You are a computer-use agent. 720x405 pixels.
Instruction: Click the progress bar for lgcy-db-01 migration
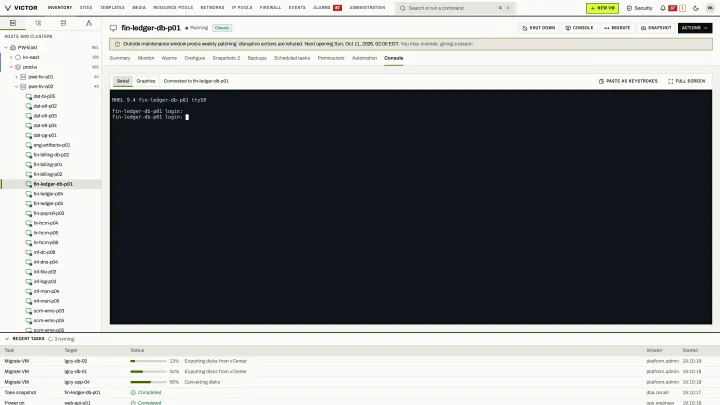[148, 371]
